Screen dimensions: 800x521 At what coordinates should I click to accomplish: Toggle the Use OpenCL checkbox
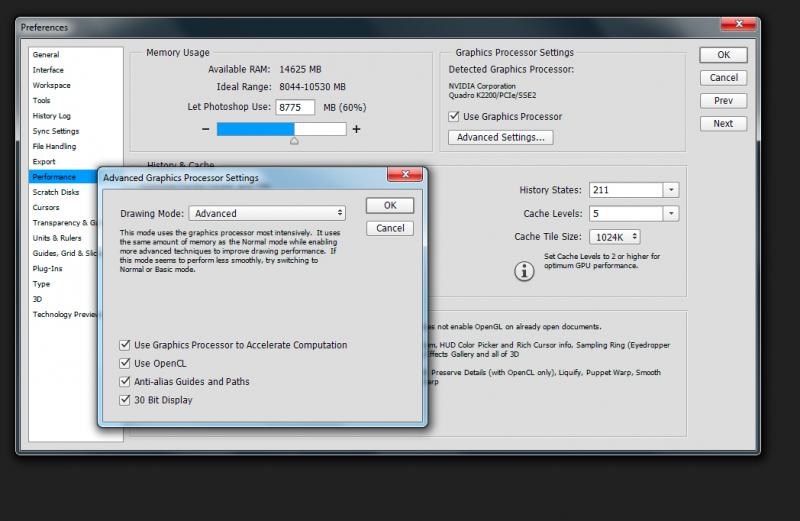pyautogui.click(x=124, y=363)
